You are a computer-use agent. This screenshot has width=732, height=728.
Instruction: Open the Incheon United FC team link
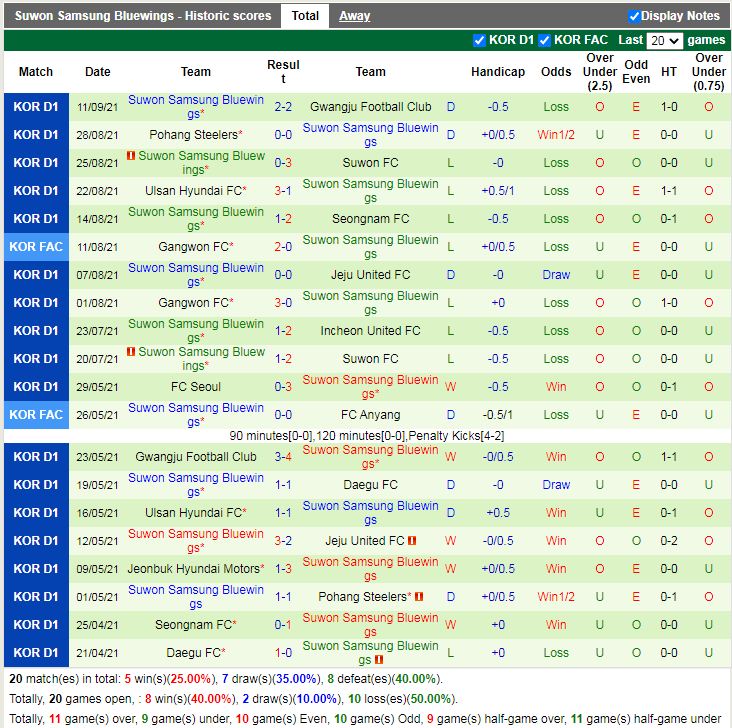[x=370, y=331]
